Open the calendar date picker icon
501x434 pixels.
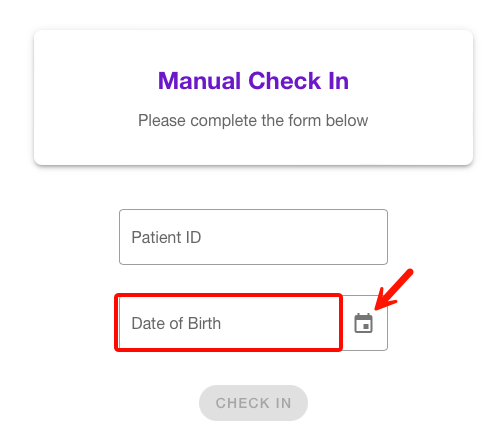pos(363,323)
